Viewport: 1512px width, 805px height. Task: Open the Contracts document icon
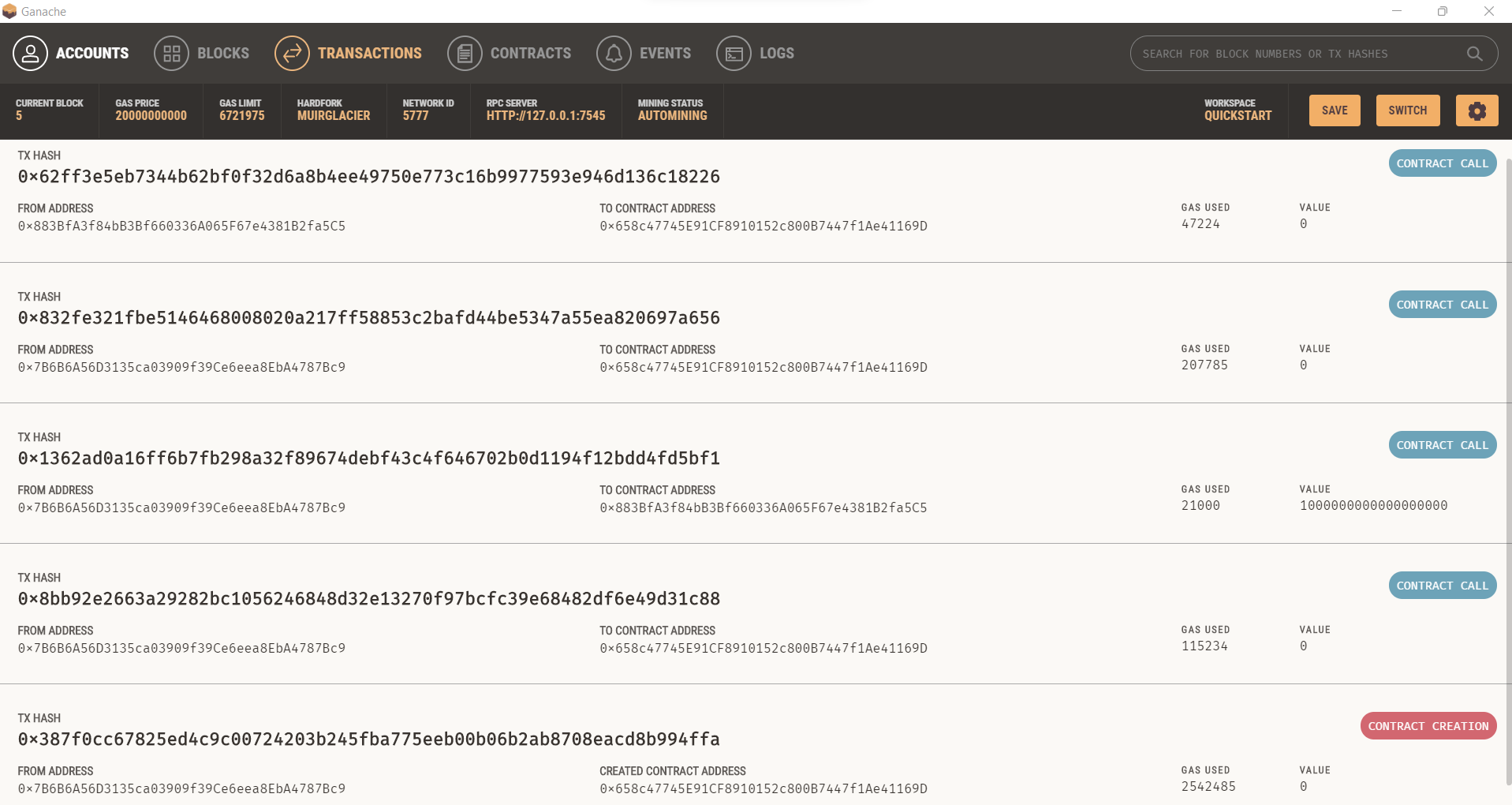[x=464, y=53]
